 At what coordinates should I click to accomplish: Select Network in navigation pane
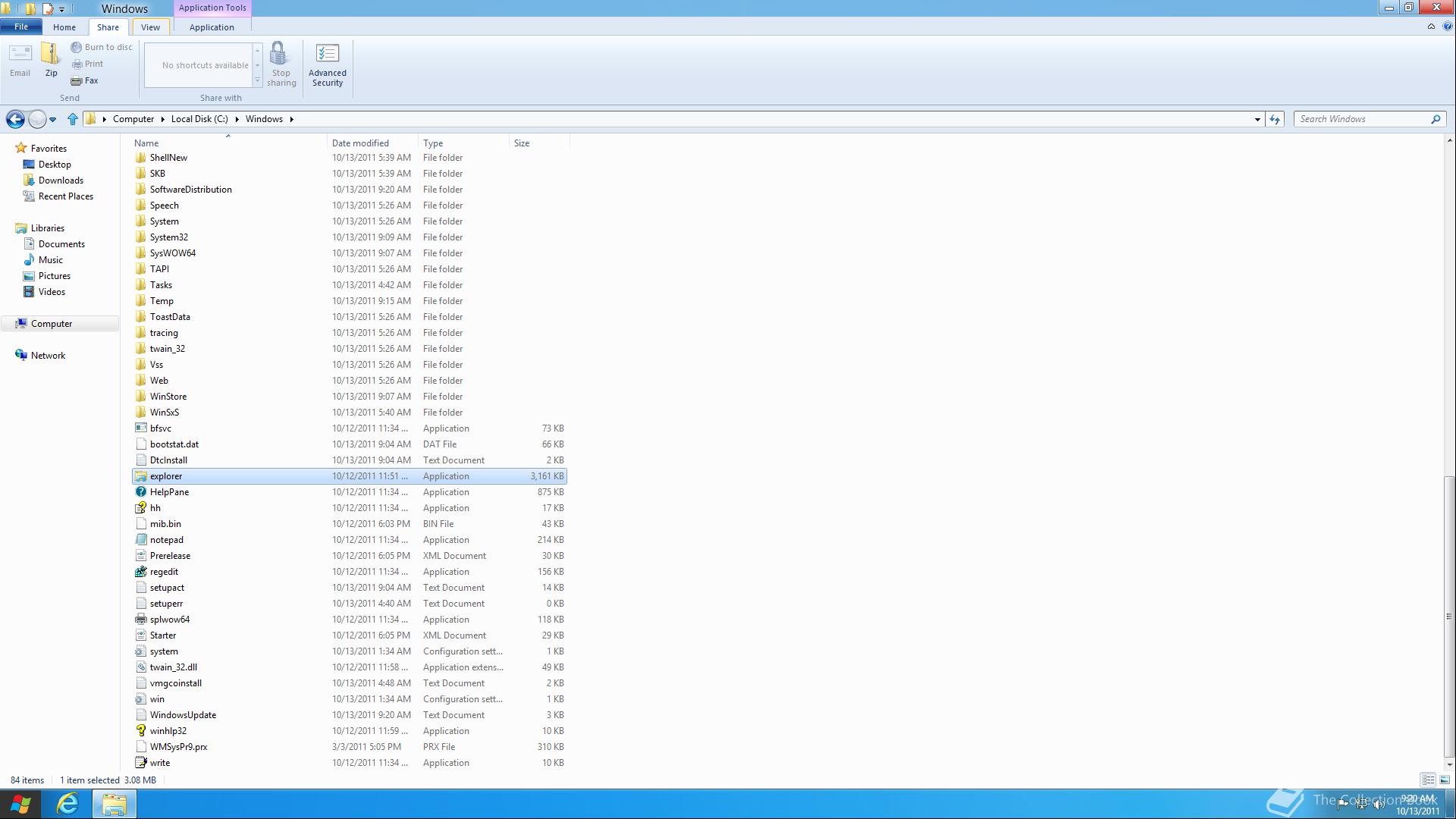48,356
